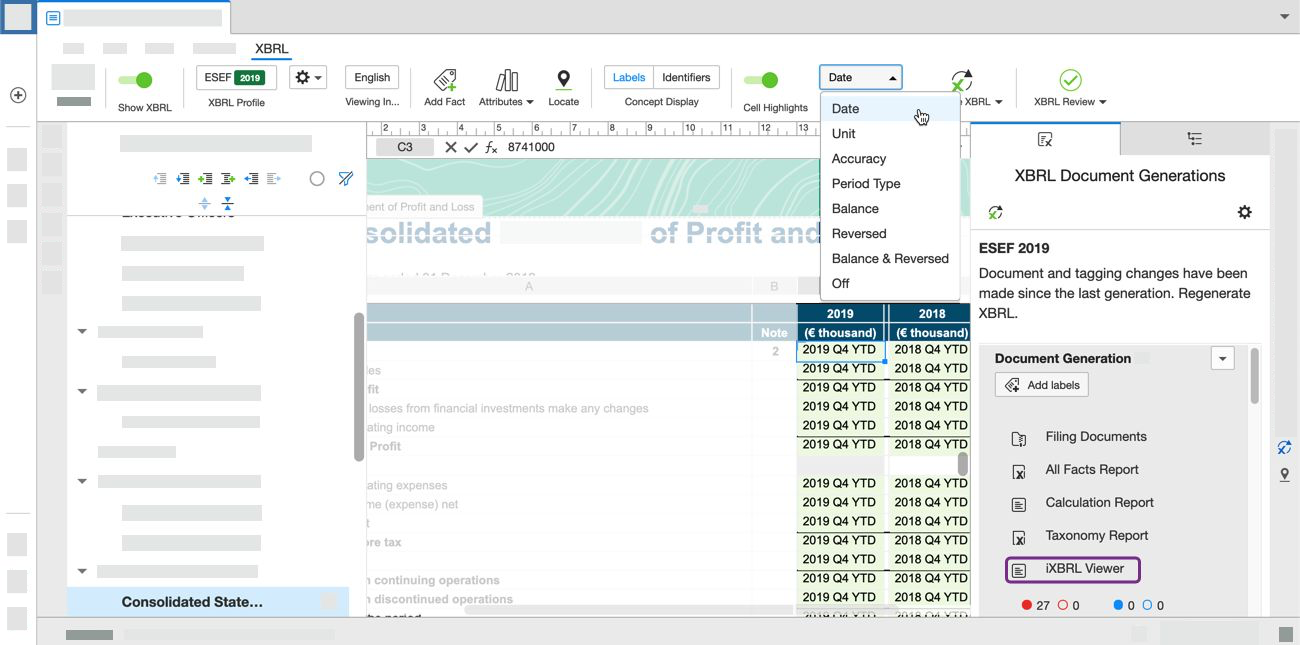Switch Concept Display to Identifiers
Screen dimensions: 1300x645
click(686, 76)
